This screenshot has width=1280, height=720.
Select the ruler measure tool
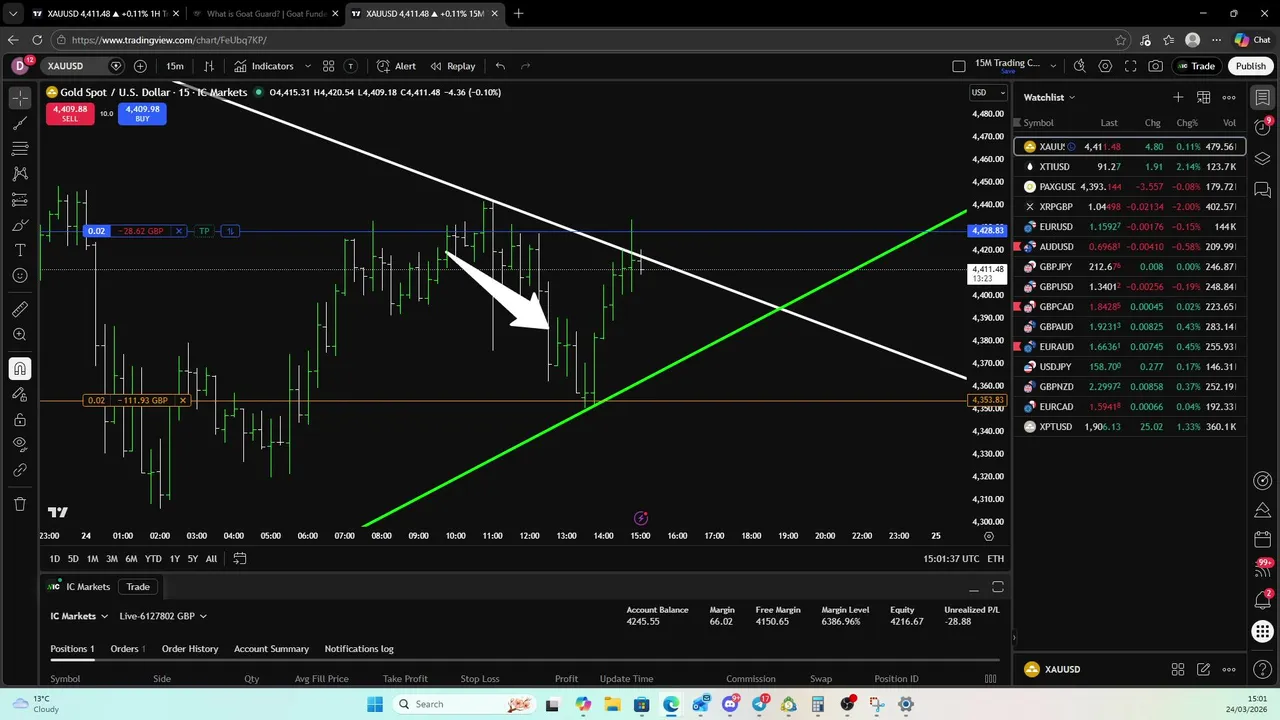[x=20, y=309]
